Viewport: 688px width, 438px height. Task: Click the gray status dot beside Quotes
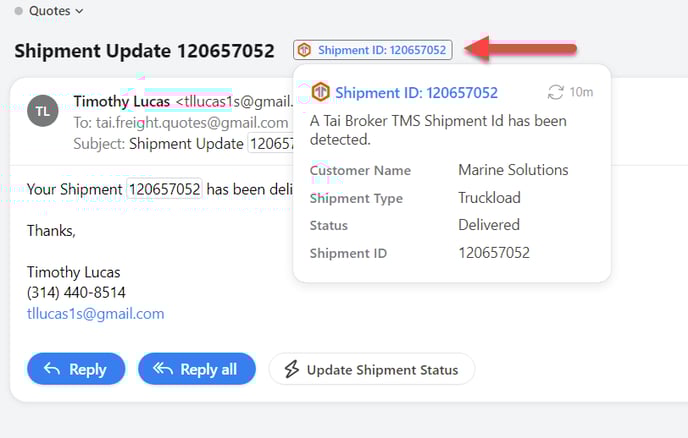pyautogui.click(x=18, y=11)
